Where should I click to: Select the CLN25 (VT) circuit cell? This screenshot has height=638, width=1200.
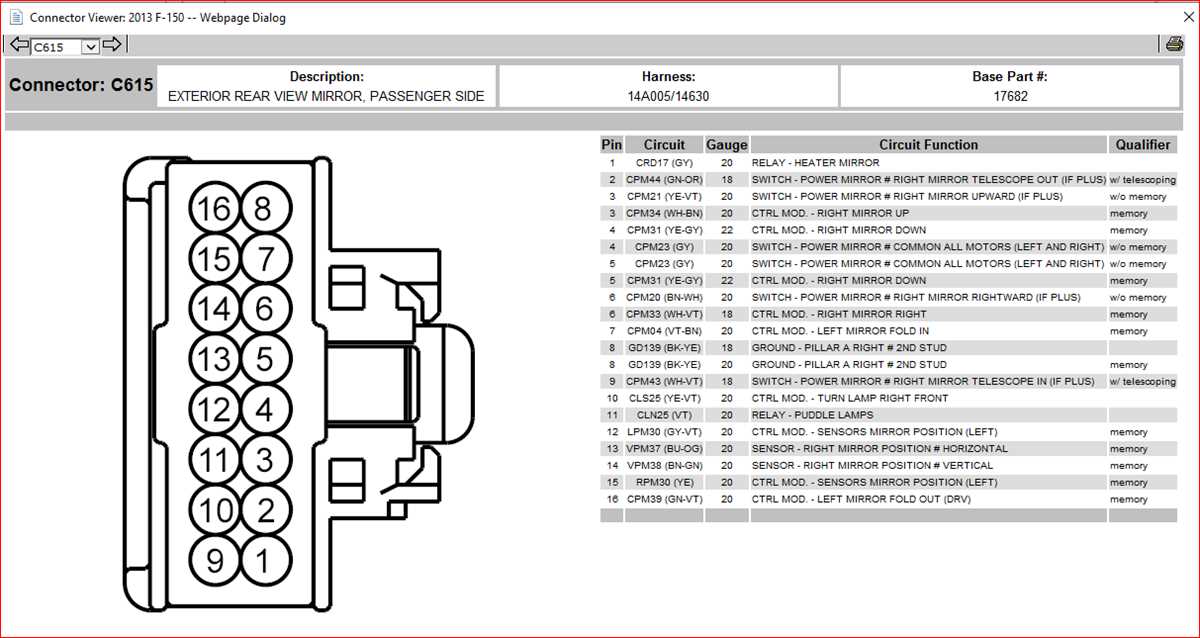(x=664, y=415)
